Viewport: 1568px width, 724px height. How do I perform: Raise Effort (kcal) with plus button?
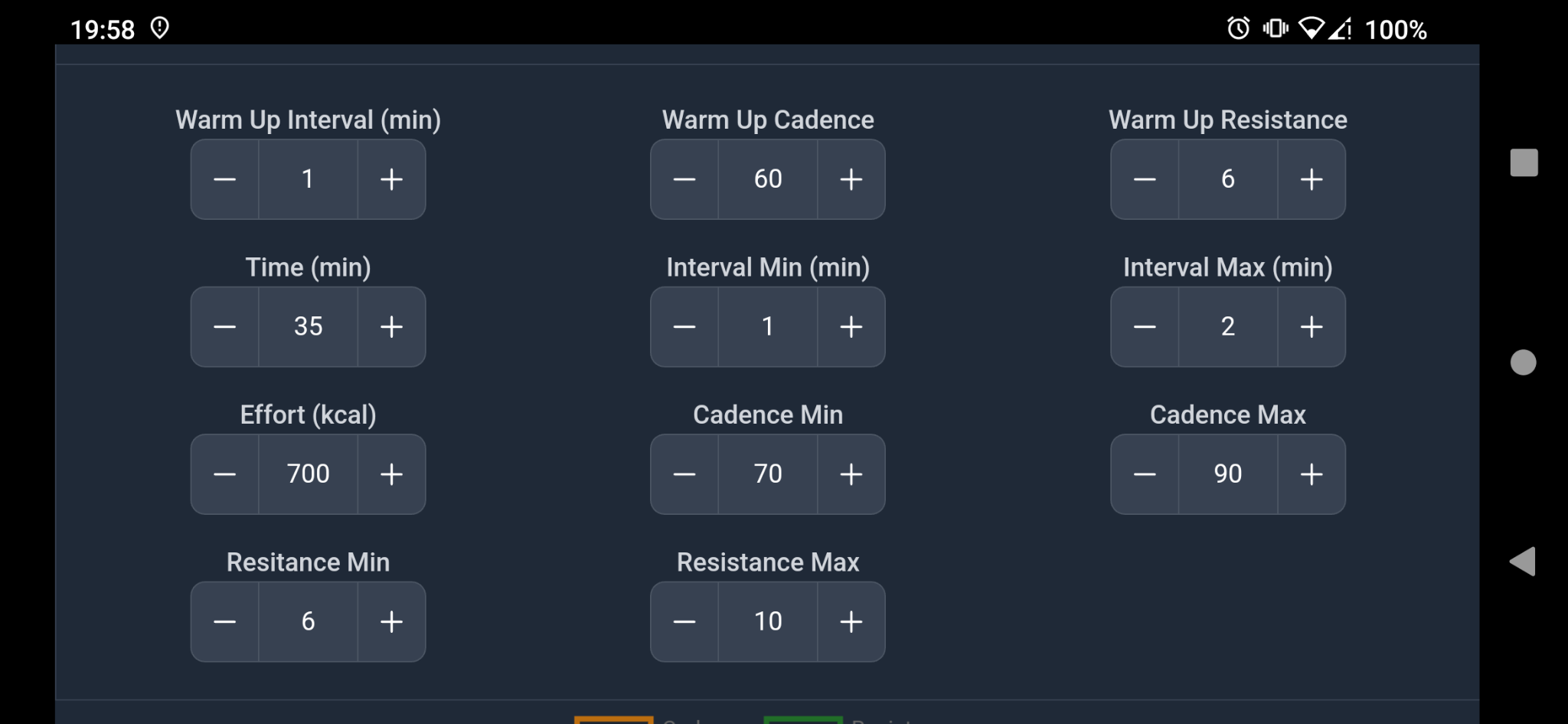pos(391,474)
